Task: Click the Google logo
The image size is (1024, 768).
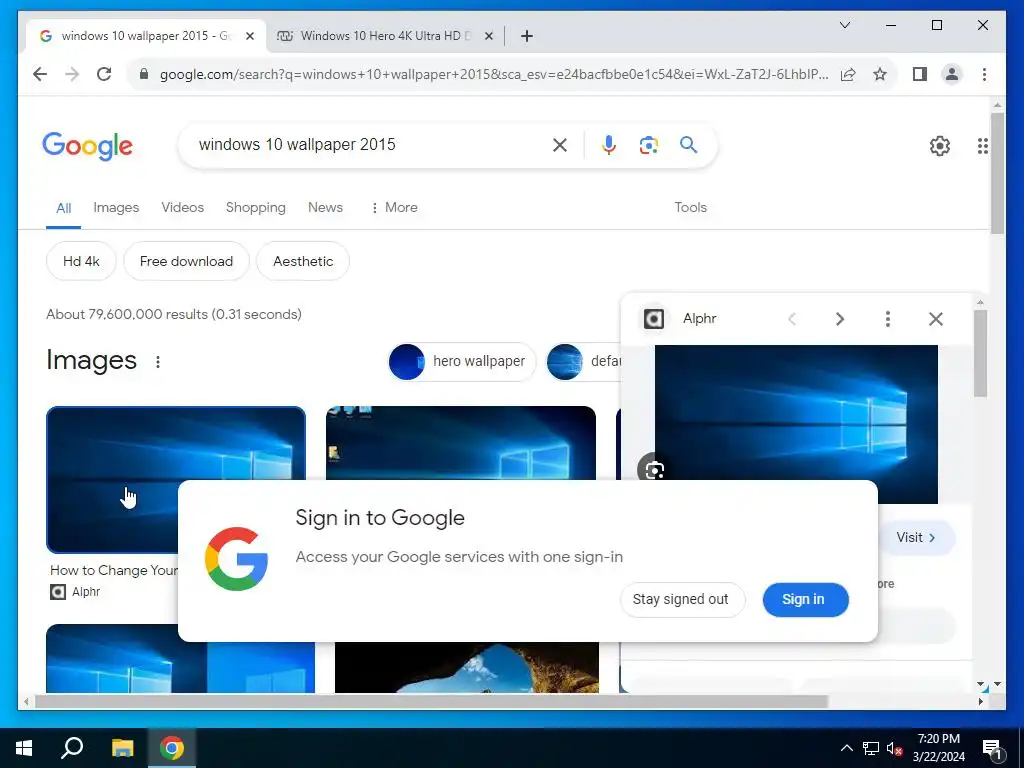Action: (88, 146)
